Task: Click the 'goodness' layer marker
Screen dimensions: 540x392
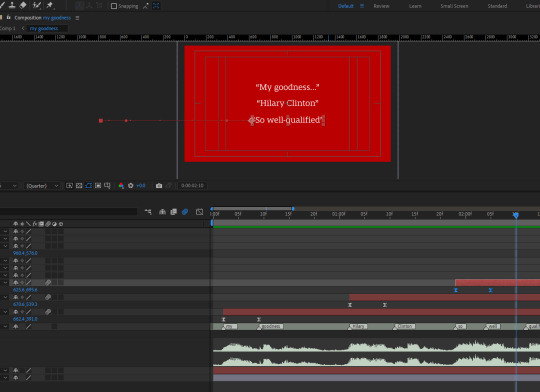Action: pyautogui.click(x=271, y=326)
